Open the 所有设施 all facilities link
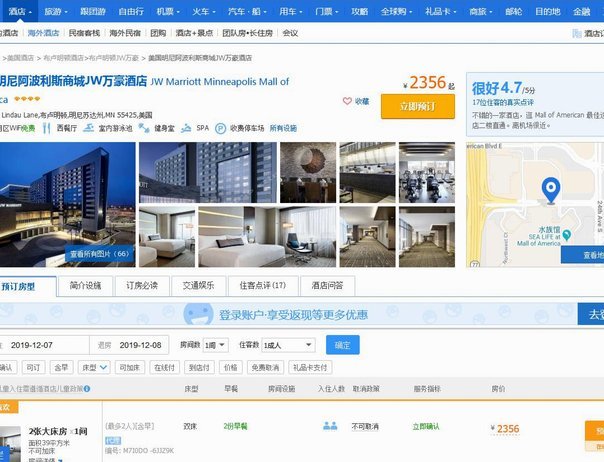This screenshot has width=604, height=462. [283, 128]
